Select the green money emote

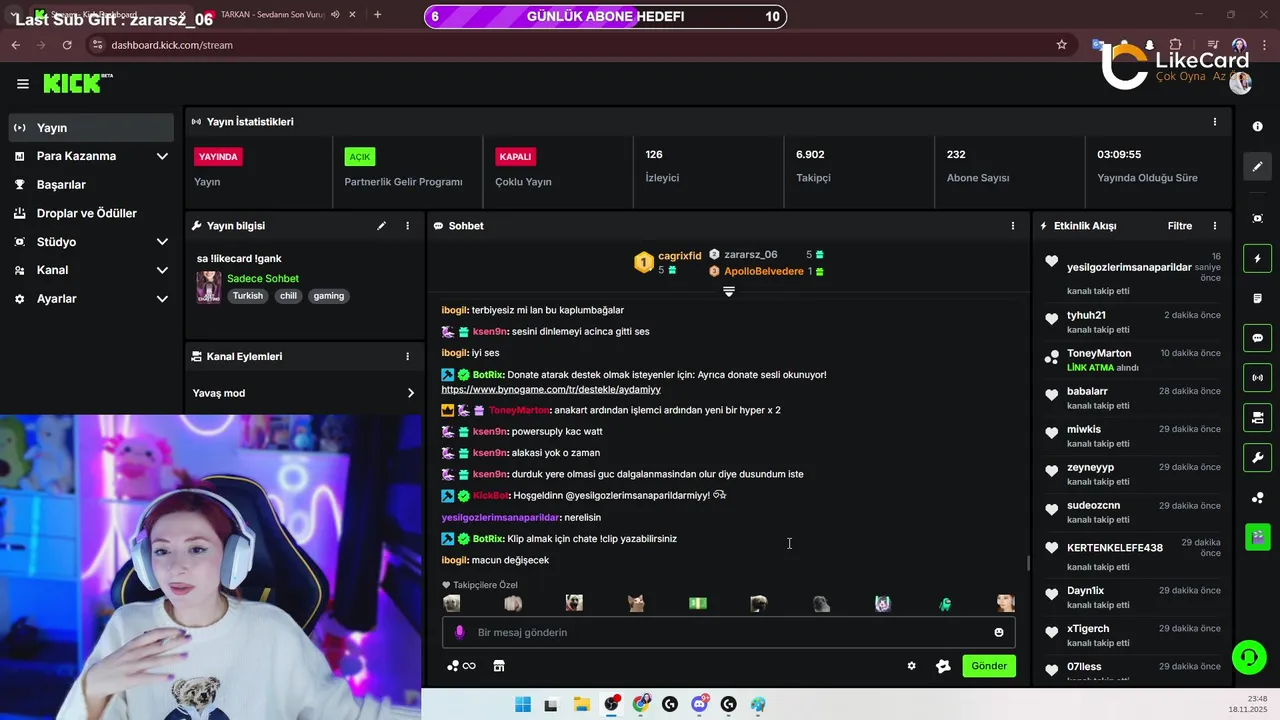pyautogui.click(x=698, y=603)
